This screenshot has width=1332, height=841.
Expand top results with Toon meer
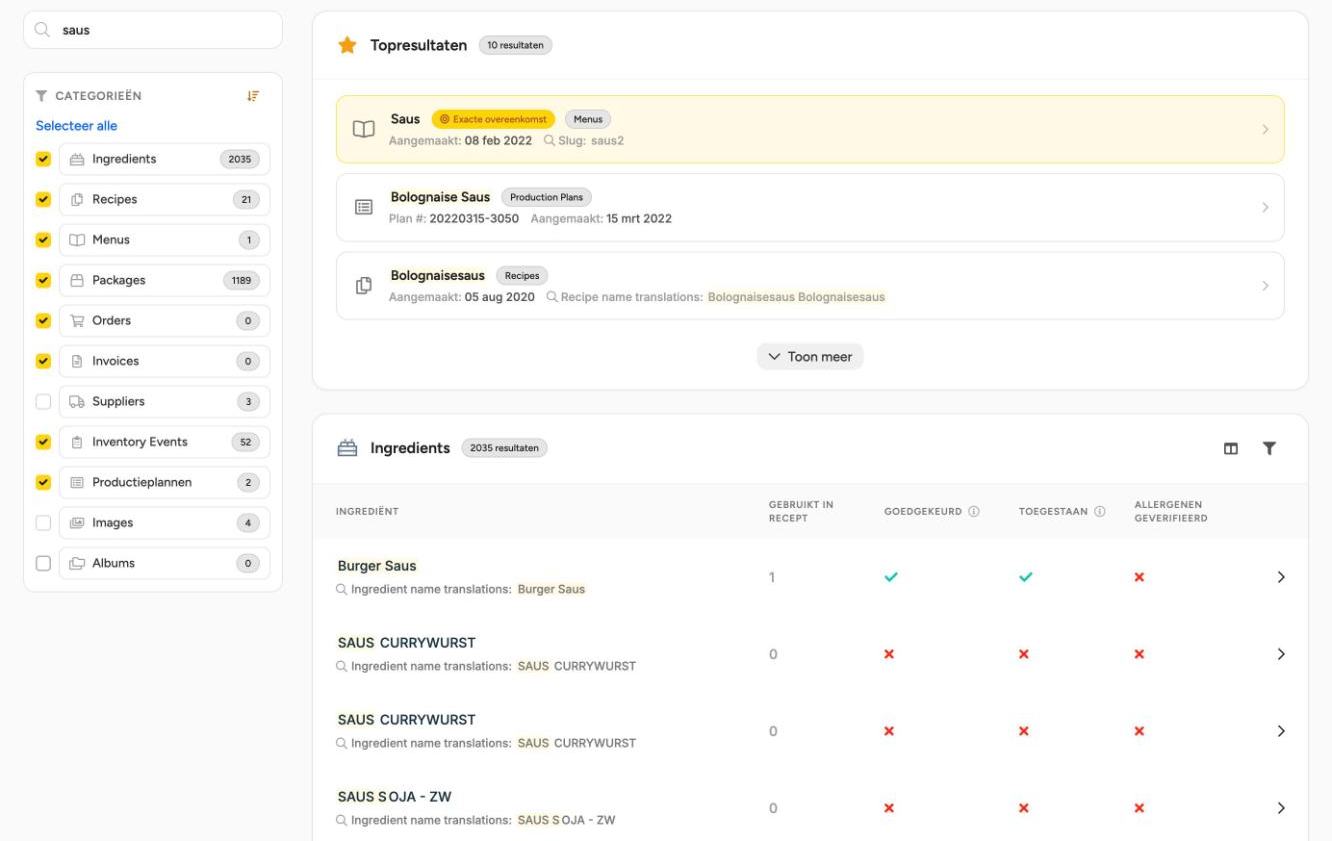click(810, 357)
